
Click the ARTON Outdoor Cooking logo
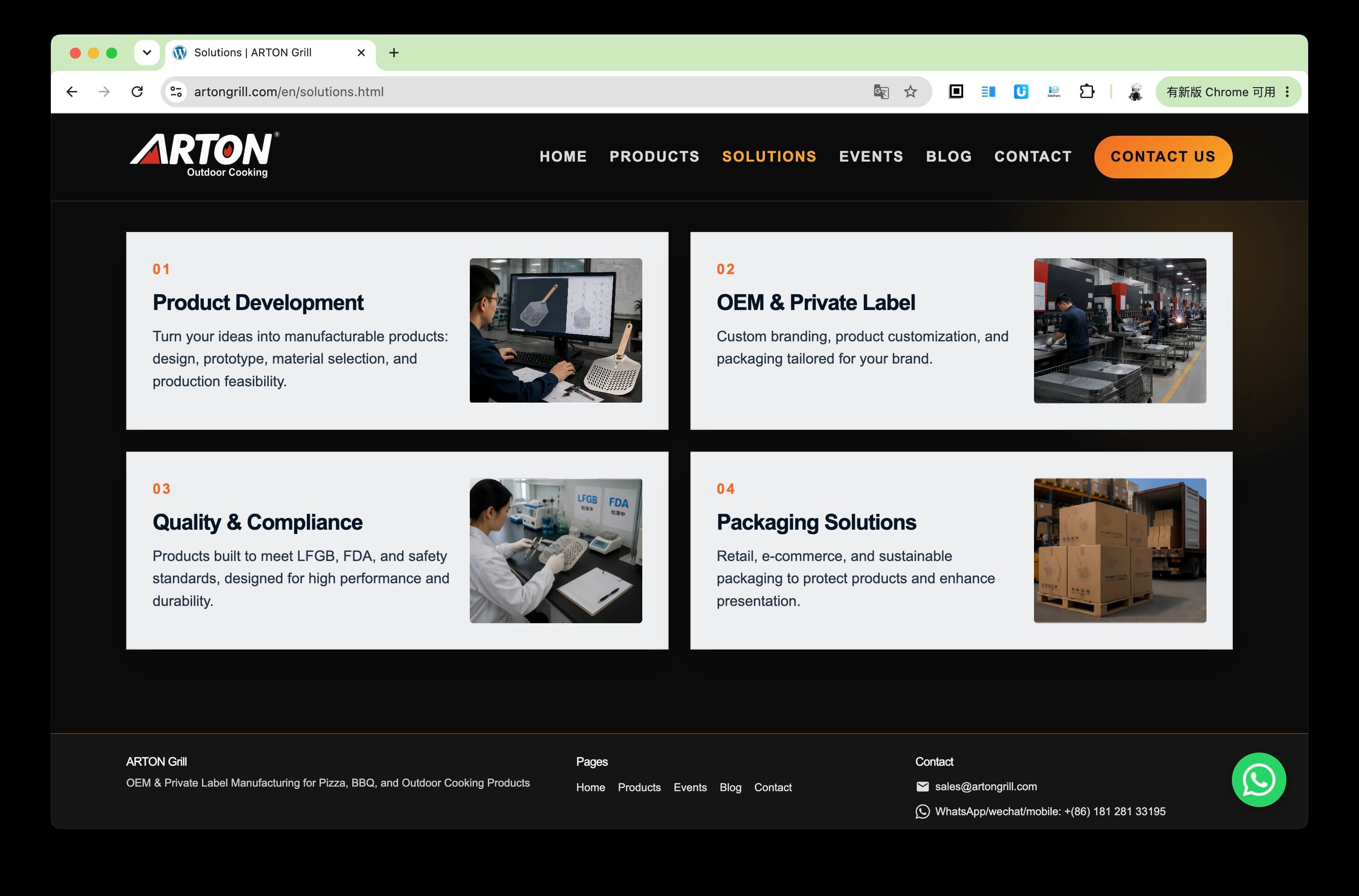point(205,155)
